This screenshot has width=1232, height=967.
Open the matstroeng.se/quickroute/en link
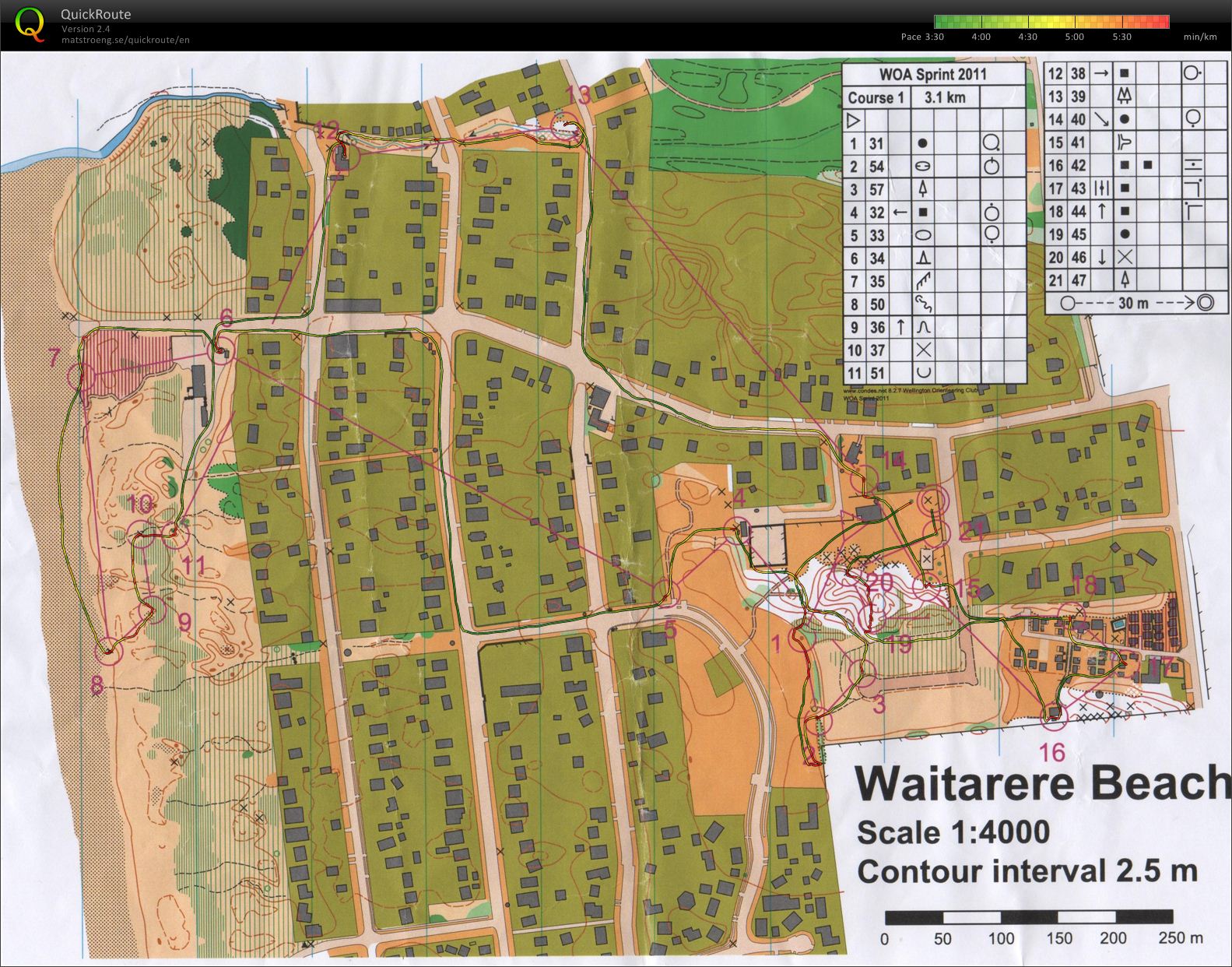tap(125, 40)
